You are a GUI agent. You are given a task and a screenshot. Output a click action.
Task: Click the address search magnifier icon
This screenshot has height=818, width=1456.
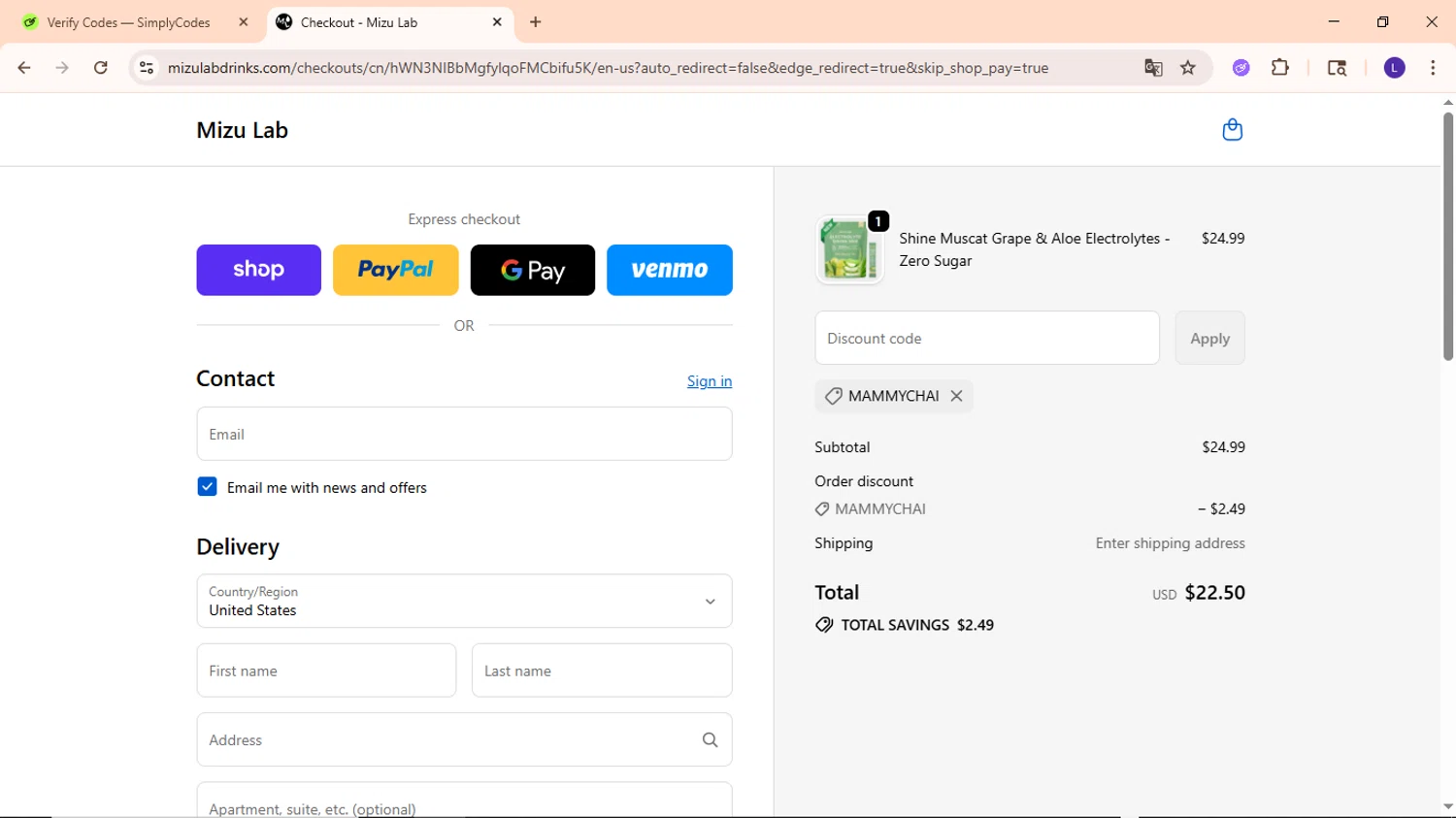click(x=710, y=739)
